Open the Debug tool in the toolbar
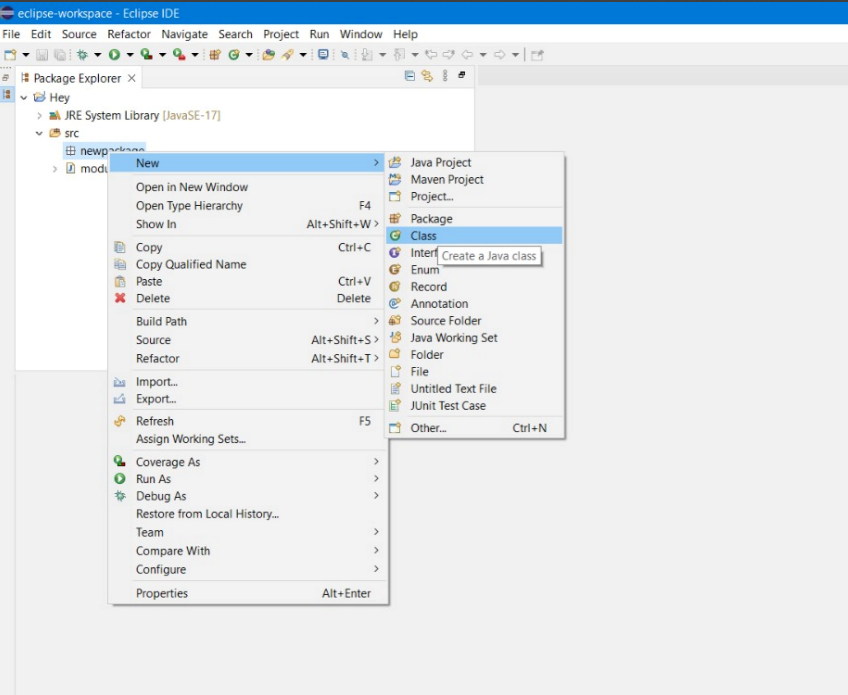This screenshot has height=695, width=848. pyautogui.click(x=82, y=56)
